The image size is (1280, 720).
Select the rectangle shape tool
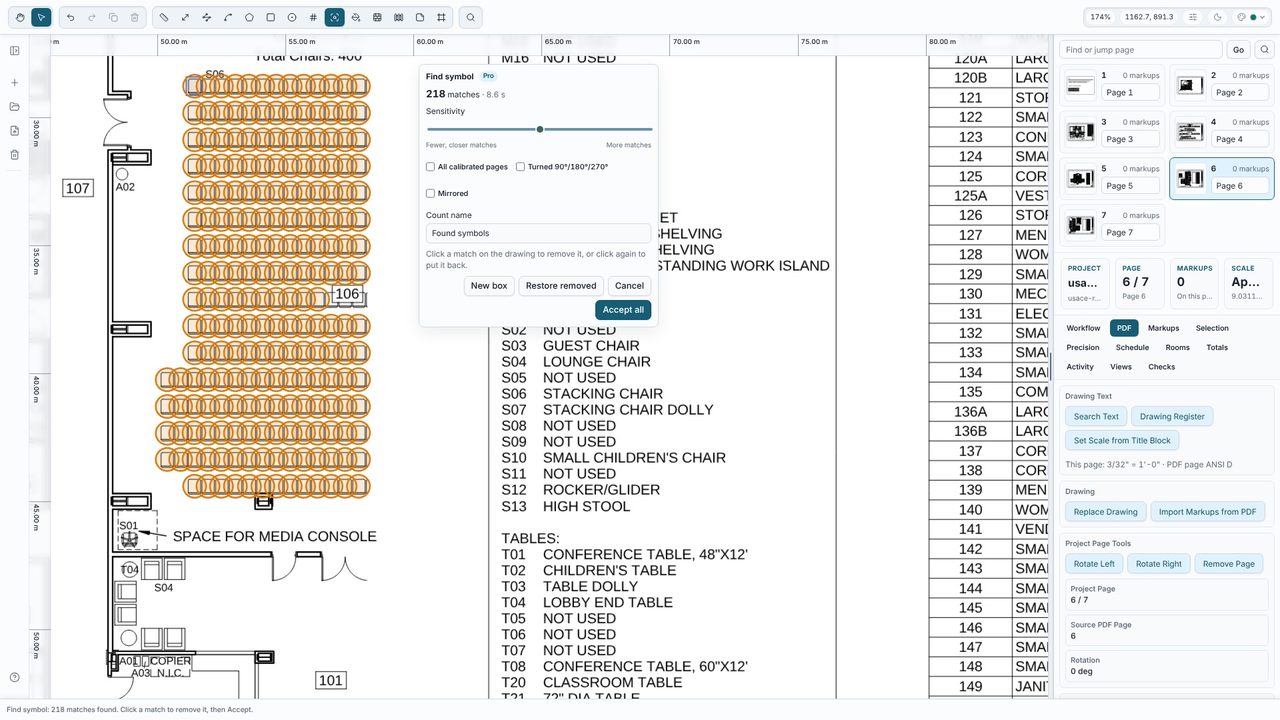pyautogui.click(x=271, y=17)
